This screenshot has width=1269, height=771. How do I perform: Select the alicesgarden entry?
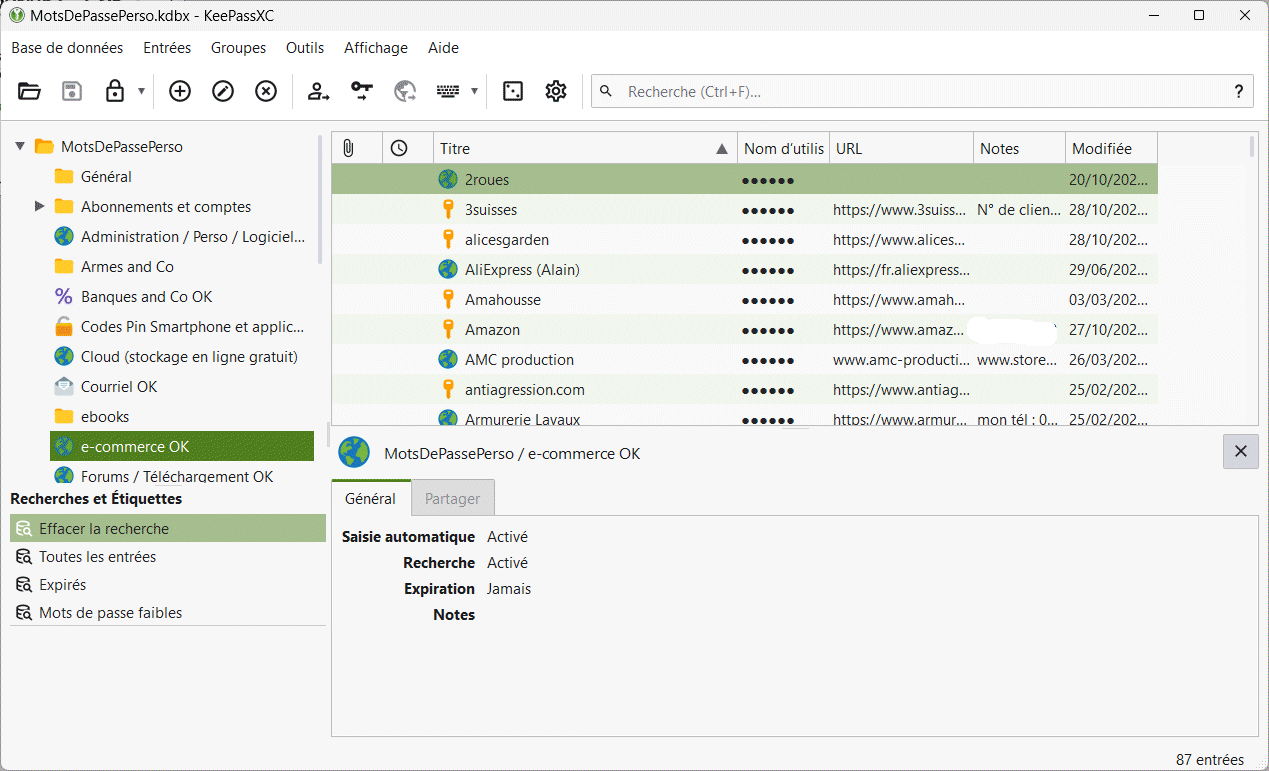pyautogui.click(x=745, y=240)
